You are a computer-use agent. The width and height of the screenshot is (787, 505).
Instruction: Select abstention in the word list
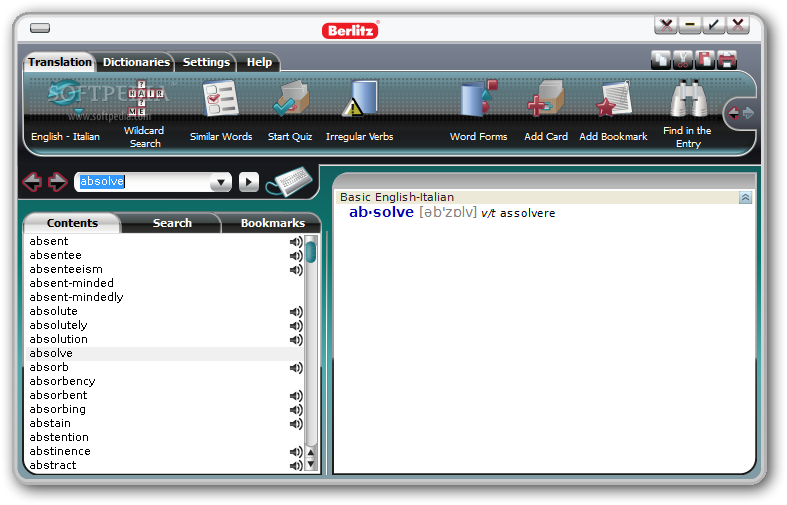164,438
